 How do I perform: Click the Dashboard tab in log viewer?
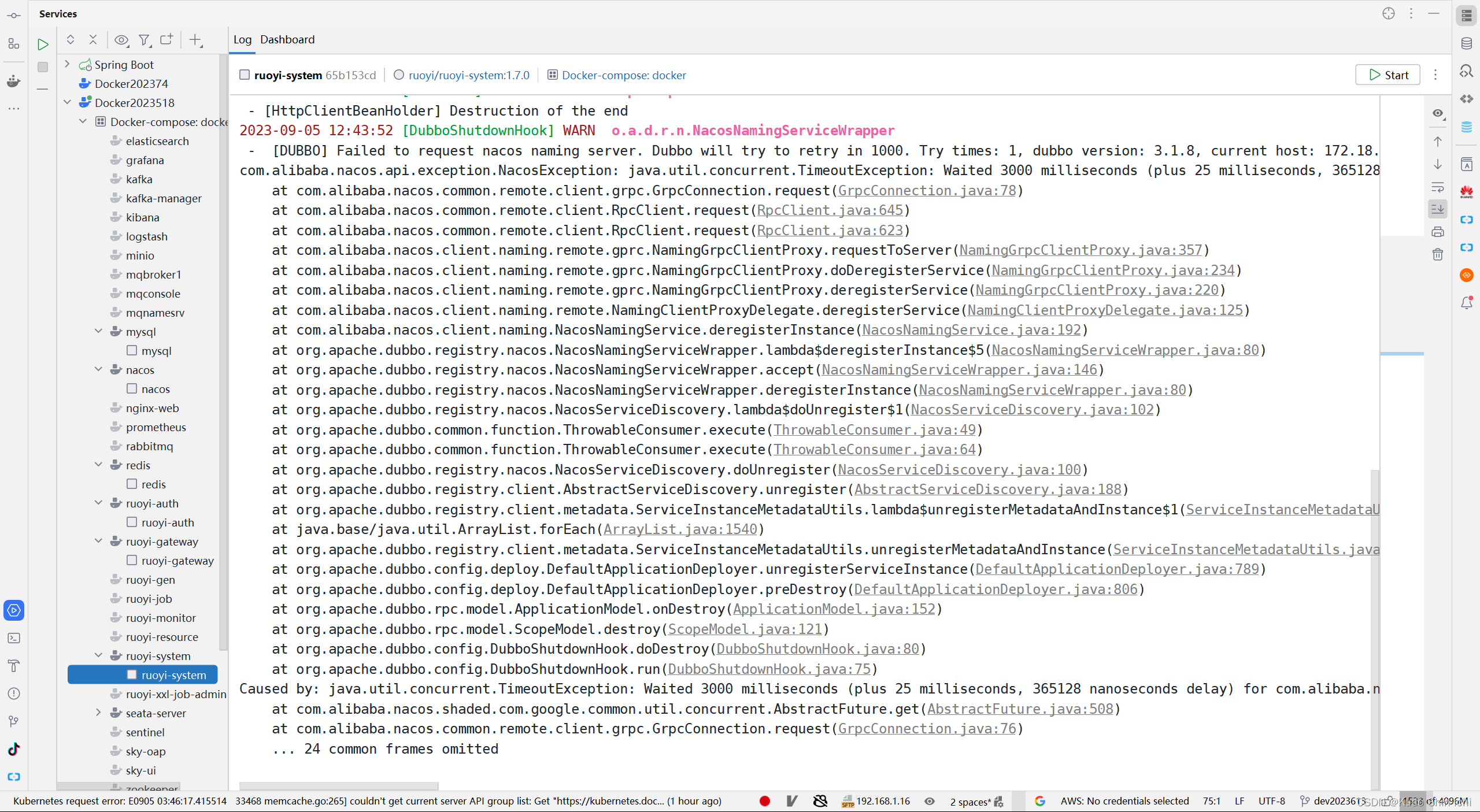(x=288, y=38)
